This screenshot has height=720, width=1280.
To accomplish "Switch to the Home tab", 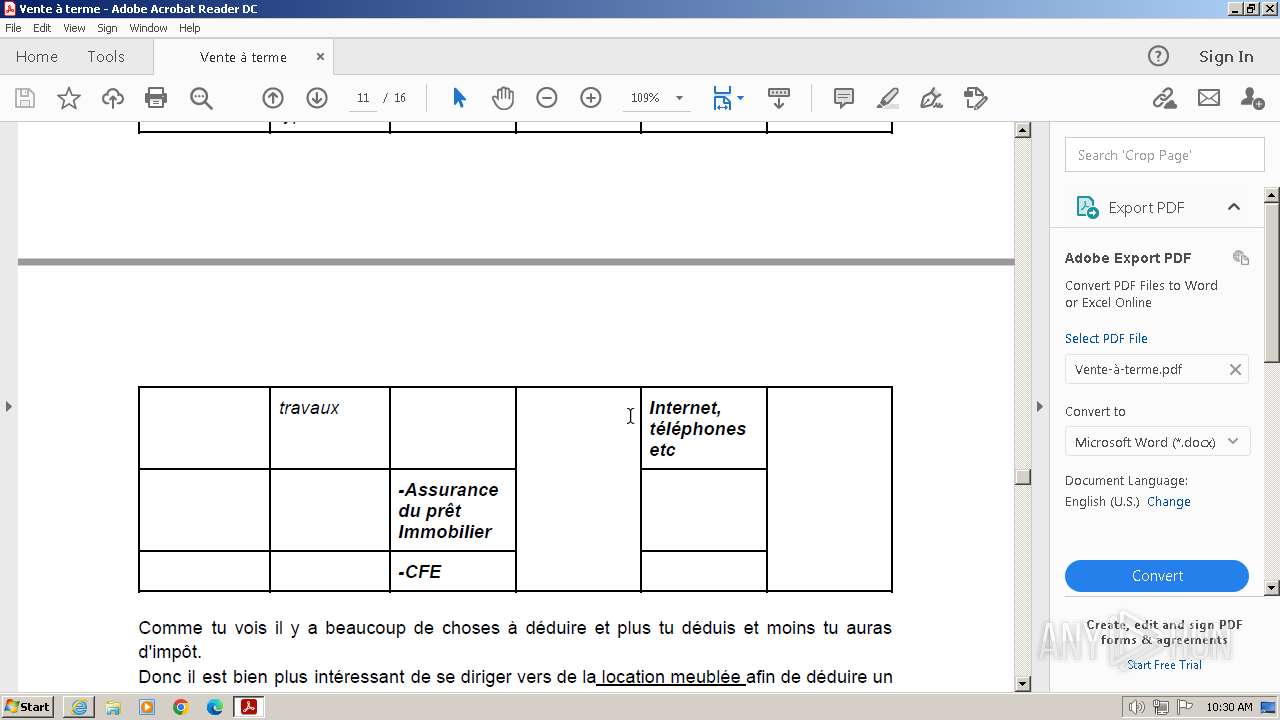I will (37, 57).
